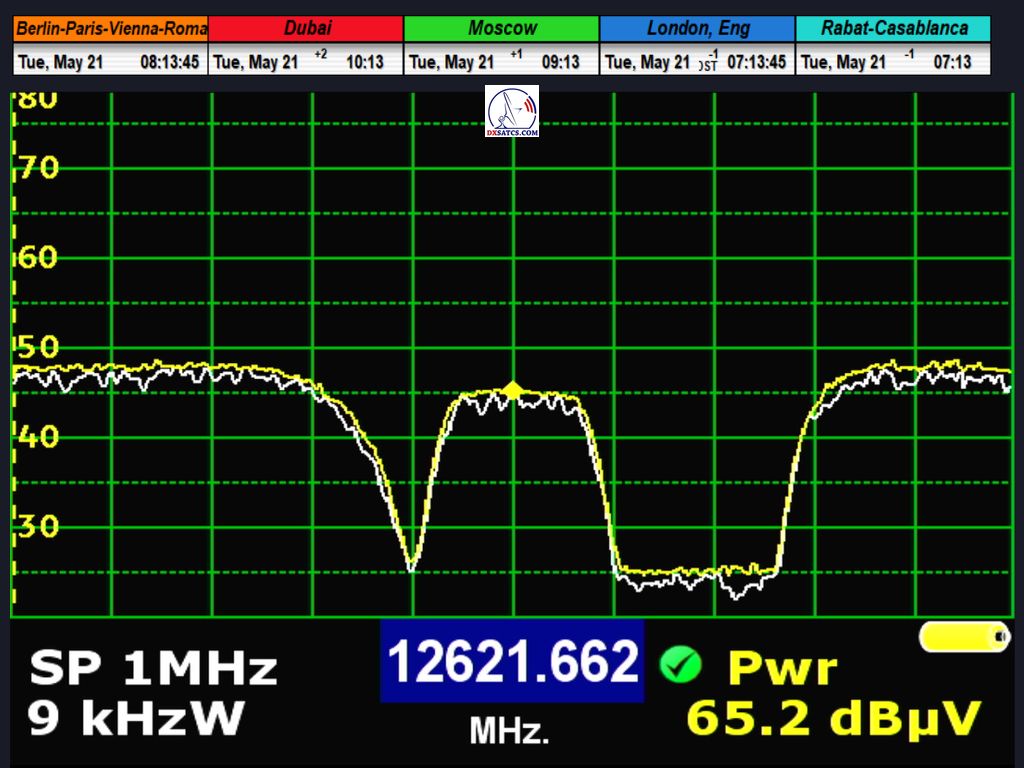Click the MHz. unit label below the frequency
The width and height of the screenshot is (1024, 768).
click(510, 732)
